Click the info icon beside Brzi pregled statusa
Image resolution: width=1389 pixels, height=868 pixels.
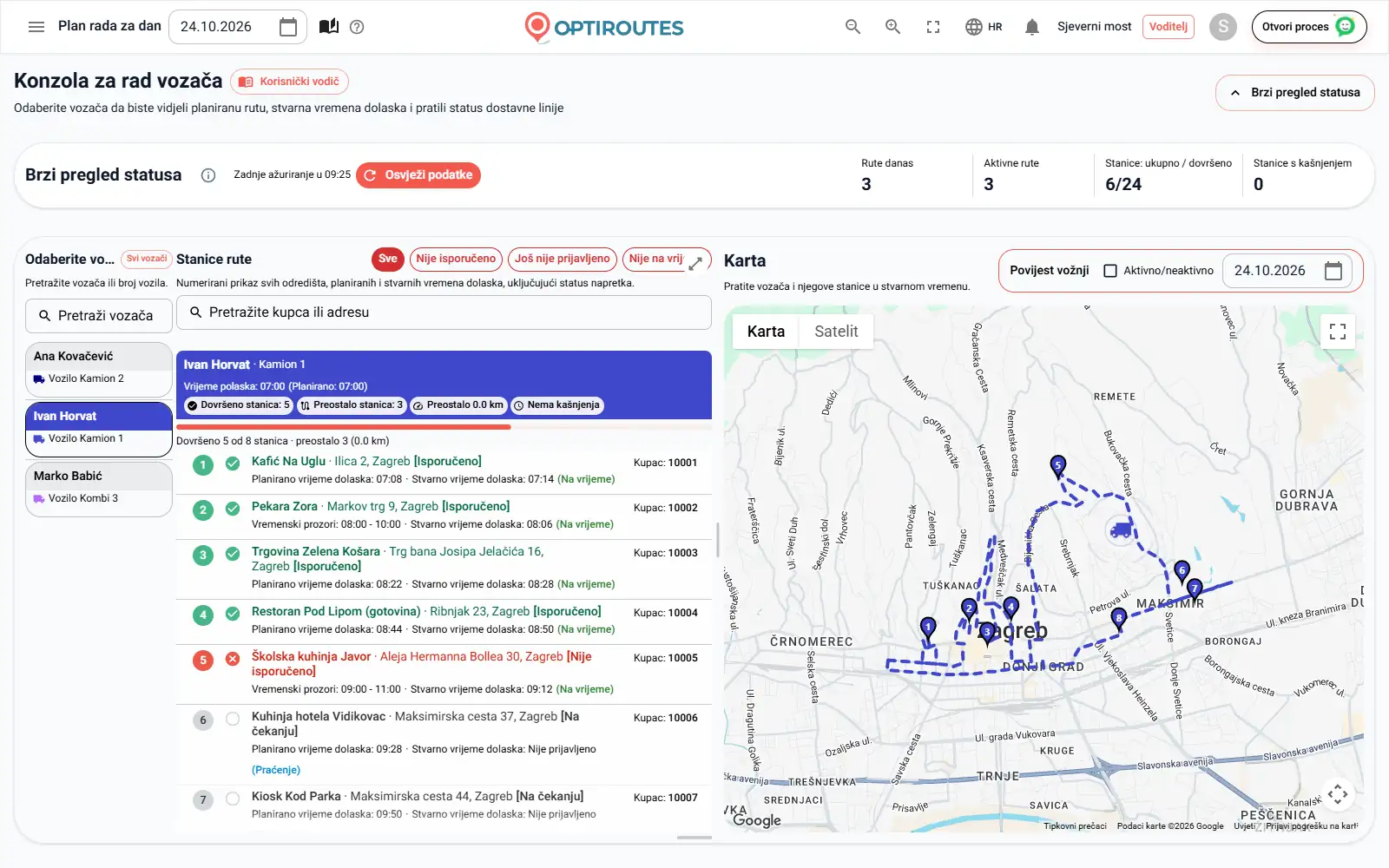click(x=208, y=175)
